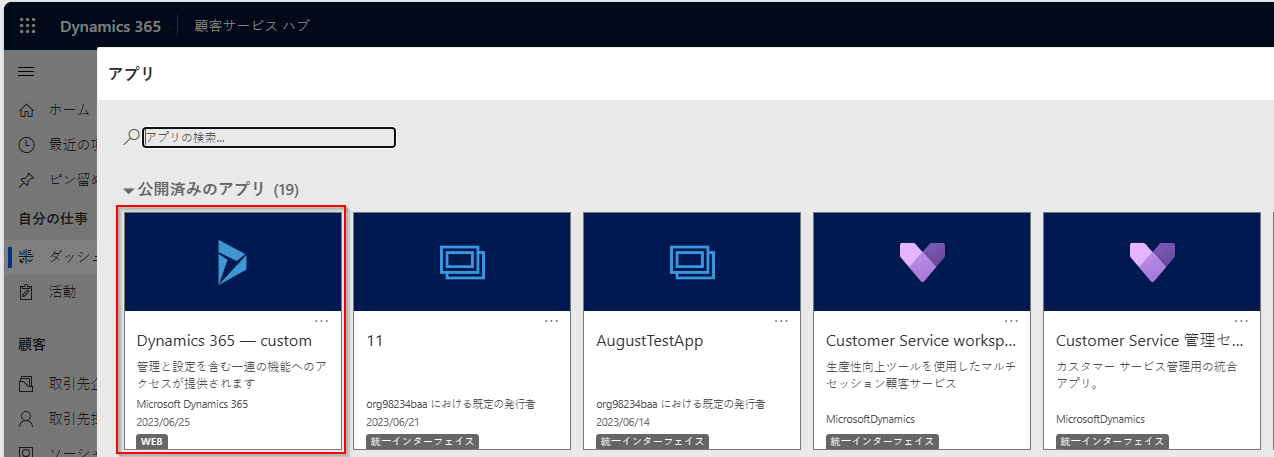Screen dimensions: 1274x457
Task: Click the Dynamics 365 header link
Action: tap(110, 26)
